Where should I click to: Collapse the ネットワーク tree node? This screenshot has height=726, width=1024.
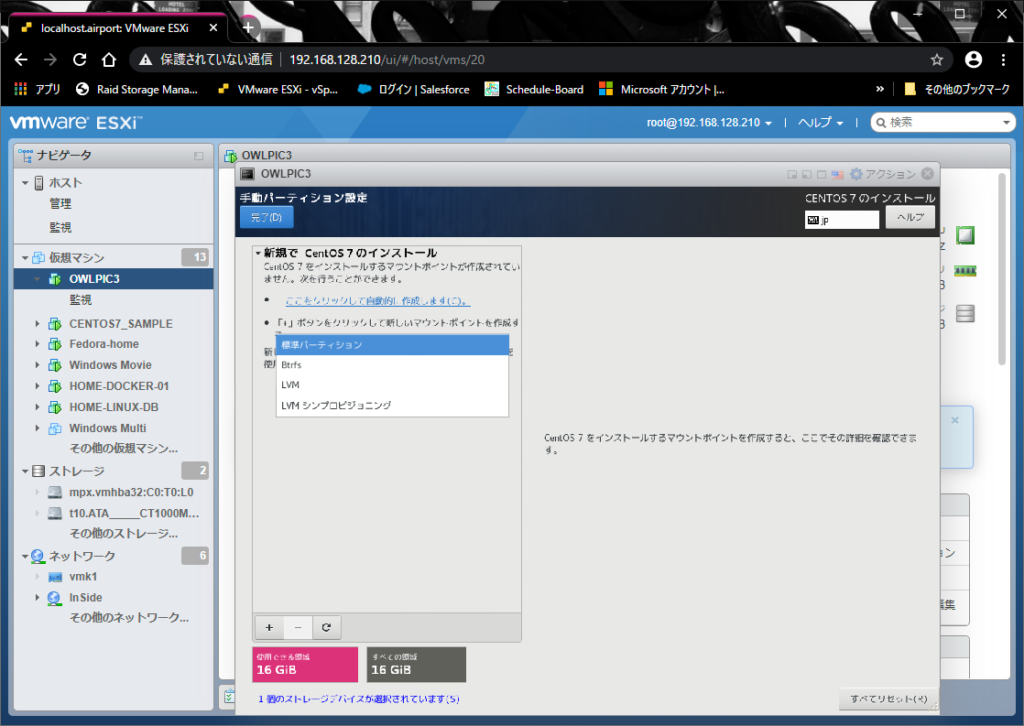25,556
